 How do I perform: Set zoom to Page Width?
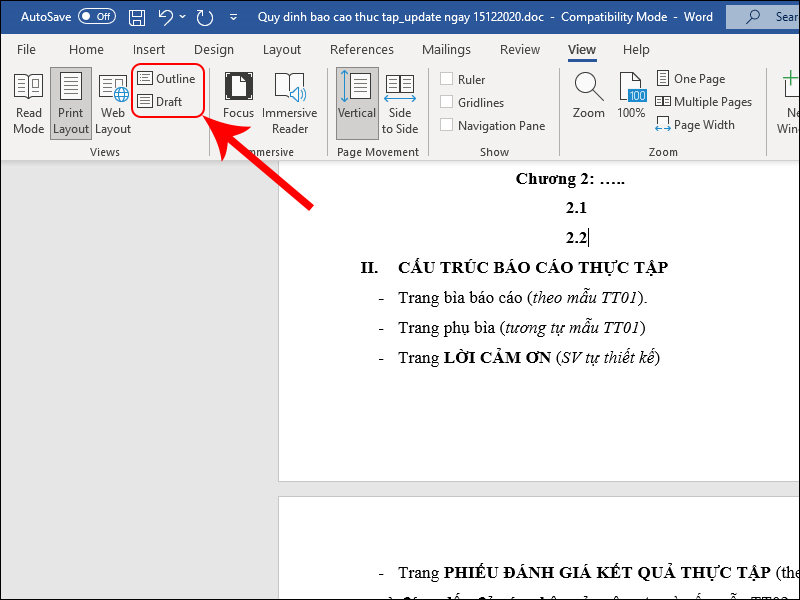695,126
